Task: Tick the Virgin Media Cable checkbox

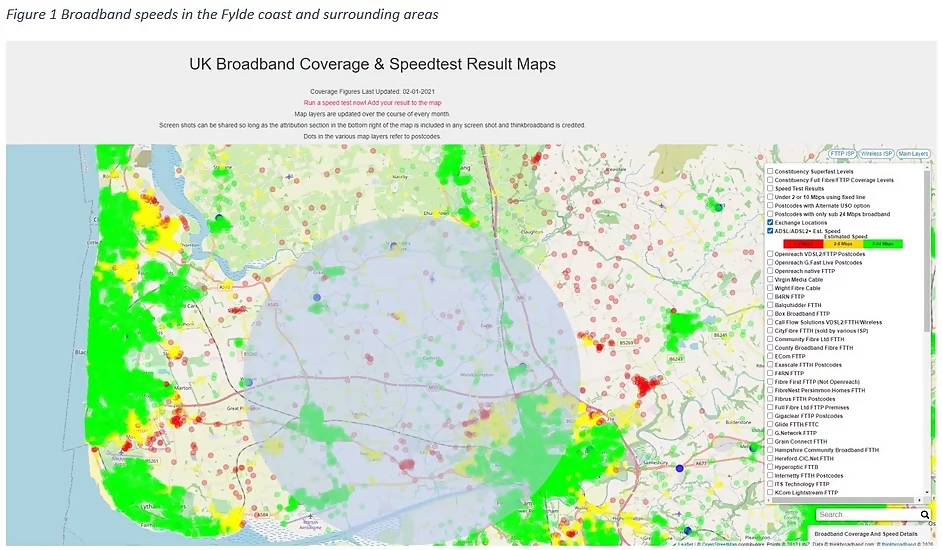Action: (x=770, y=279)
